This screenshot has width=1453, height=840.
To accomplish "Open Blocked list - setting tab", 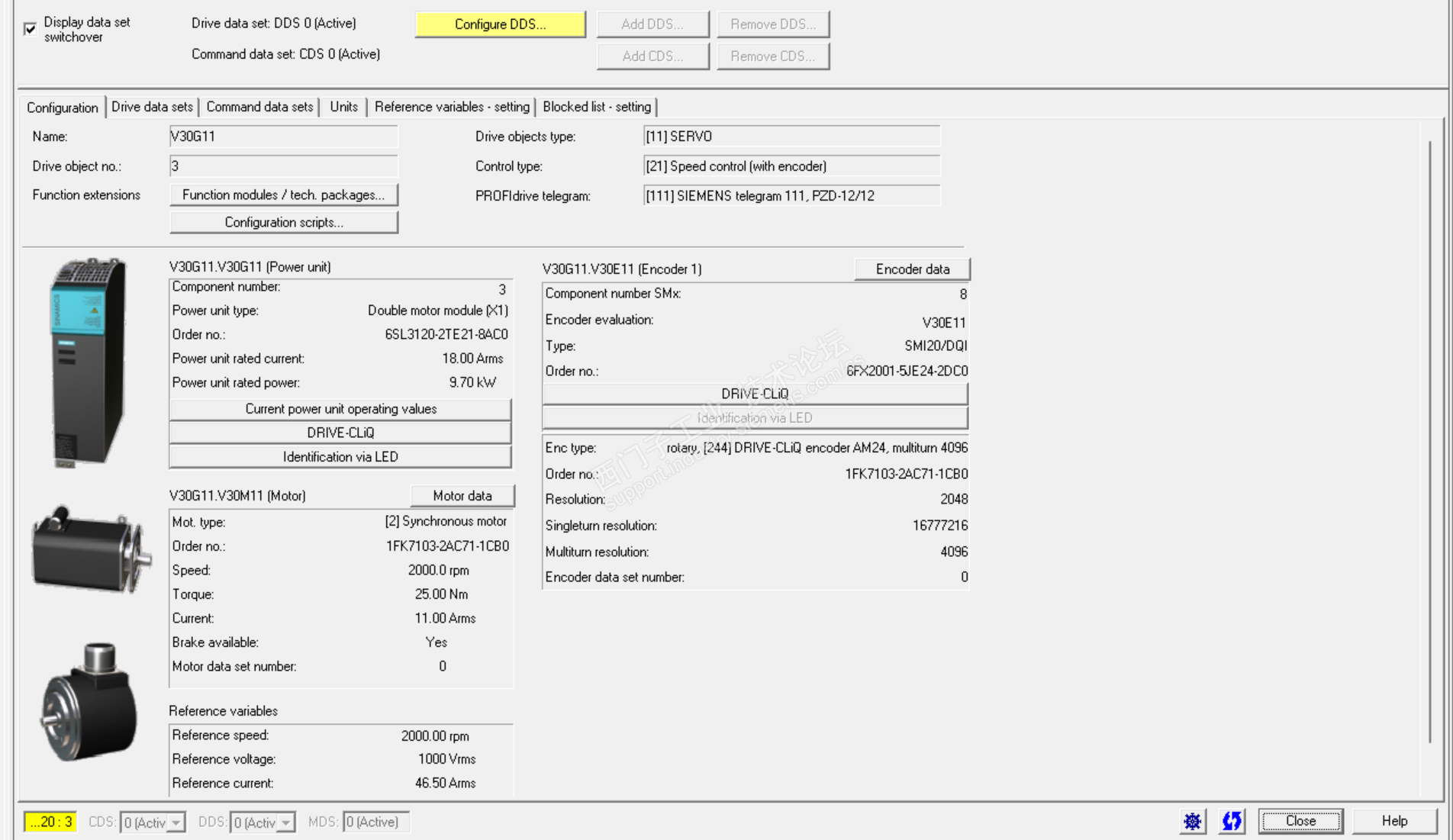I will tap(597, 107).
